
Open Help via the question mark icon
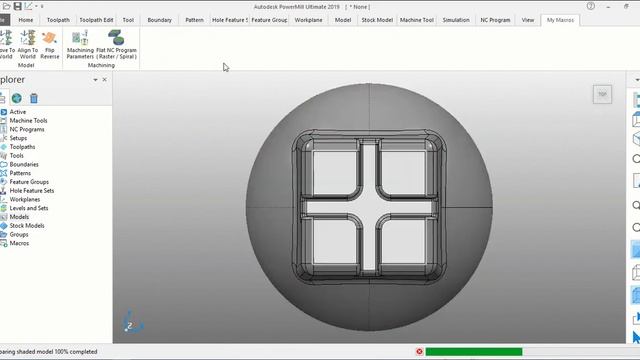click(x=591, y=6)
